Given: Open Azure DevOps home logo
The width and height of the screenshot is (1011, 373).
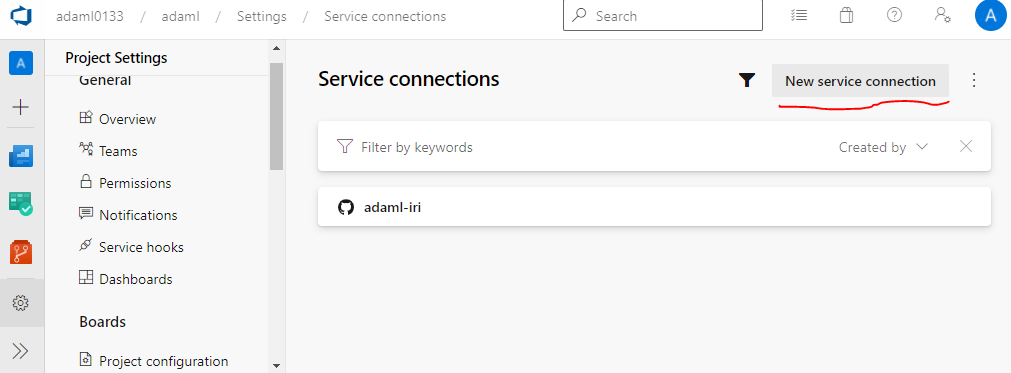Looking at the screenshot, I should point(21,15).
